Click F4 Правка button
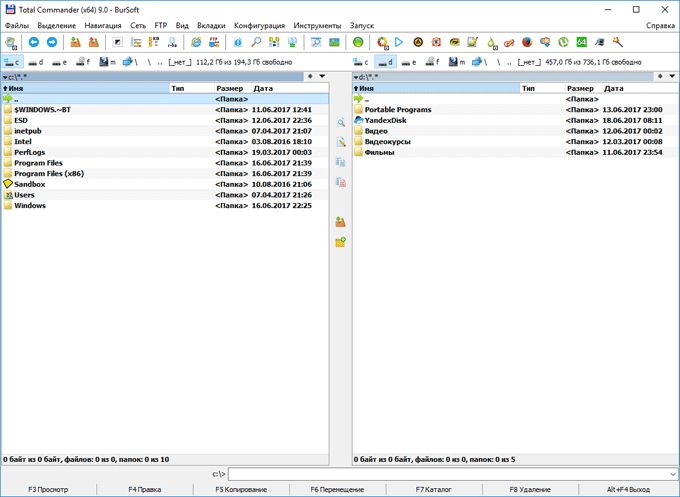This screenshot has width=680, height=497. [x=145, y=489]
